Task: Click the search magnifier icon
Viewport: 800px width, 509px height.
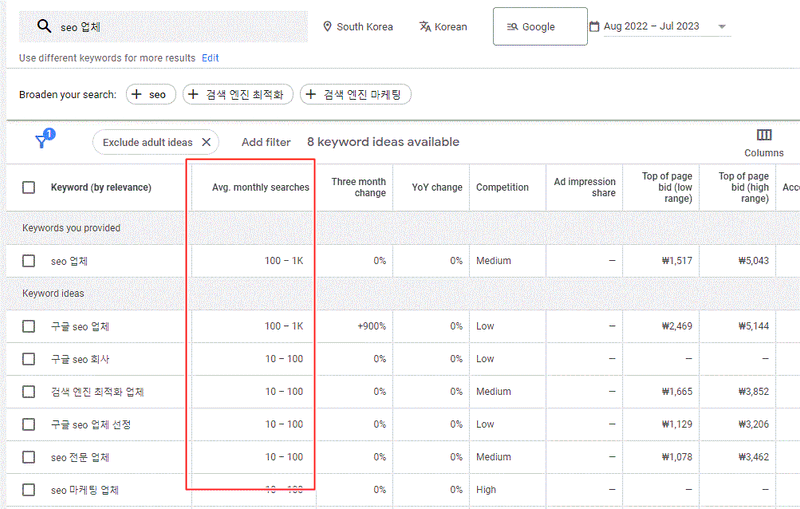Action: 44,26
